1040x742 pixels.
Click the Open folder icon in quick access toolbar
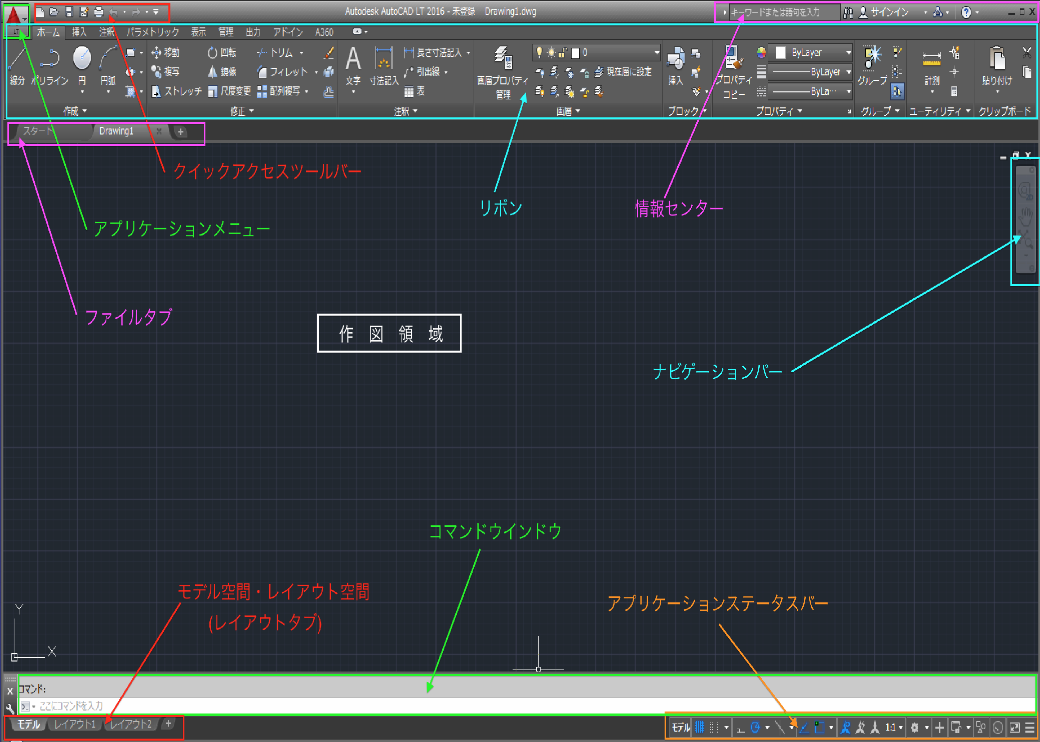(x=54, y=12)
